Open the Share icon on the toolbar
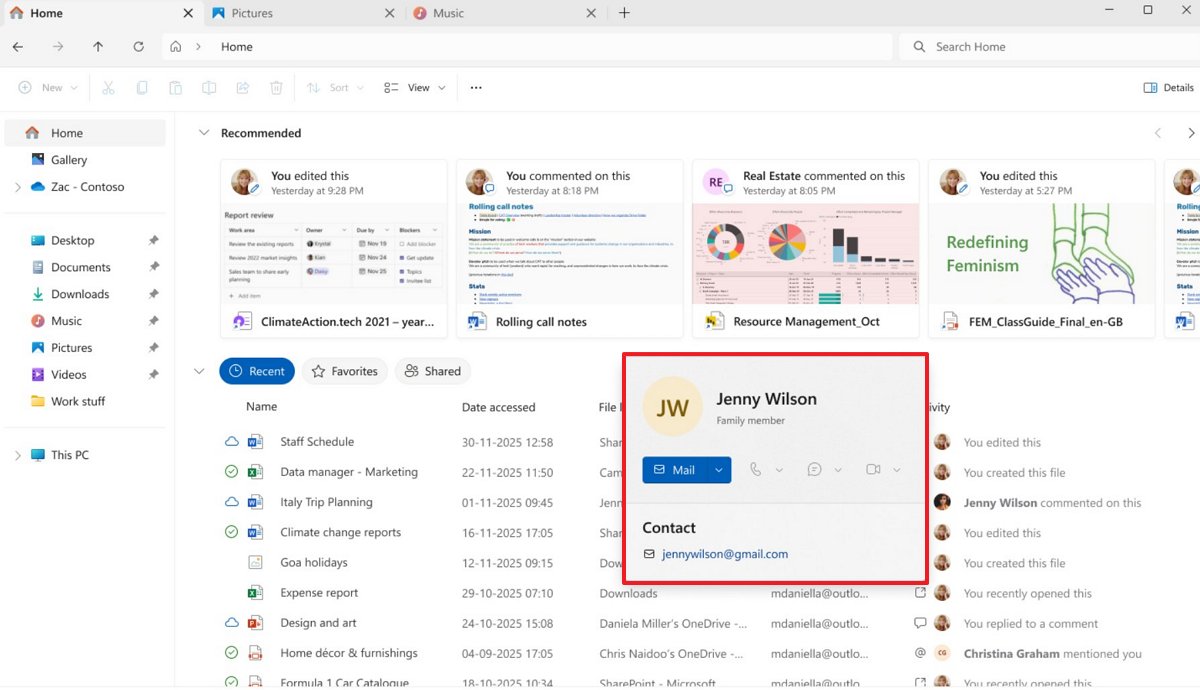Viewport: 1200px width, 690px height. (x=243, y=87)
